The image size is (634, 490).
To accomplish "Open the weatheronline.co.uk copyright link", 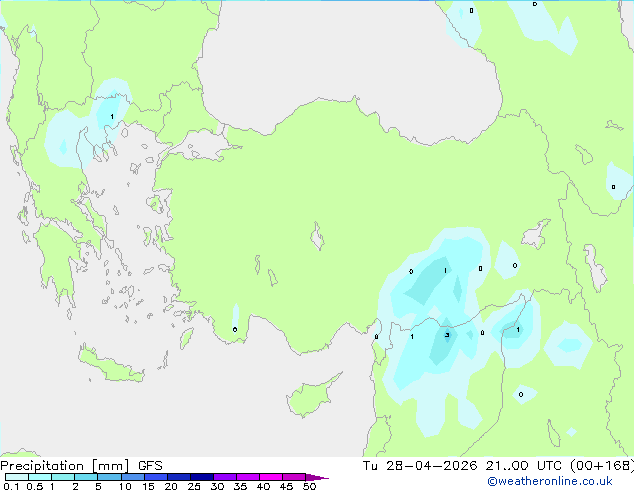I will [x=549, y=481].
